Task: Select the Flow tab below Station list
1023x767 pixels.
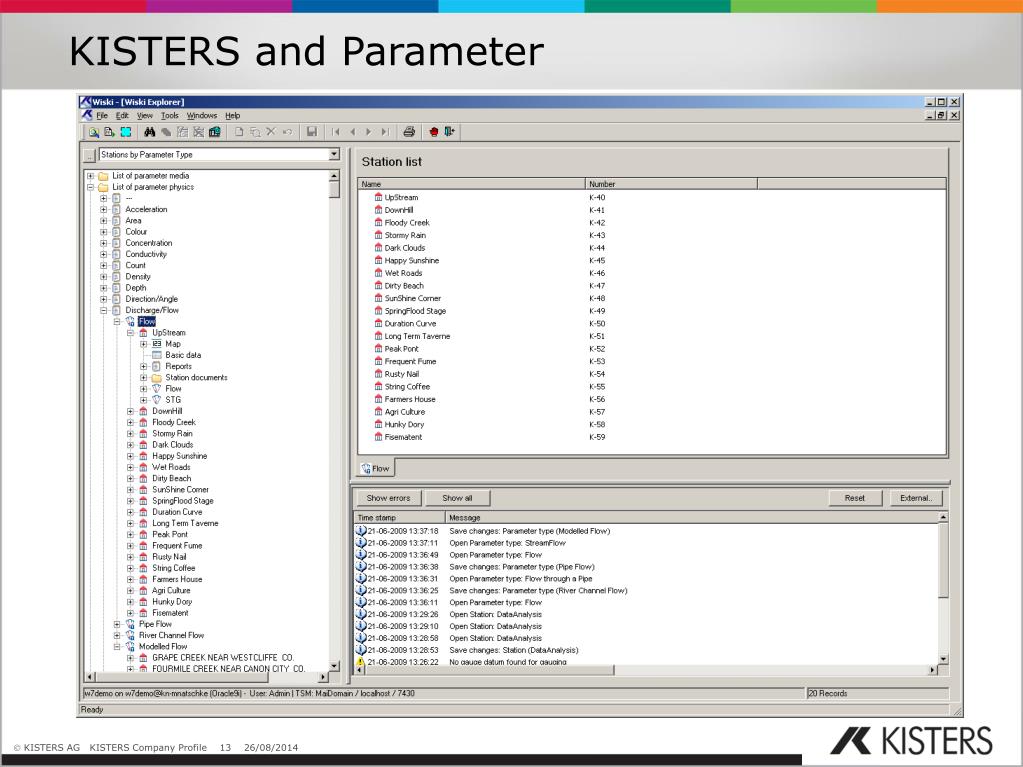Action: [376, 468]
